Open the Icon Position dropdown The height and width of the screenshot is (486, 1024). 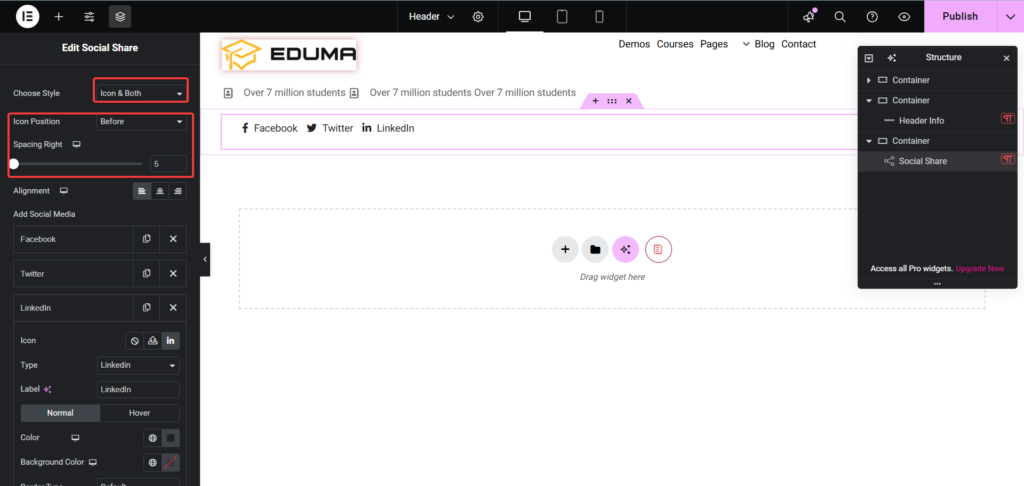click(x=141, y=122)
